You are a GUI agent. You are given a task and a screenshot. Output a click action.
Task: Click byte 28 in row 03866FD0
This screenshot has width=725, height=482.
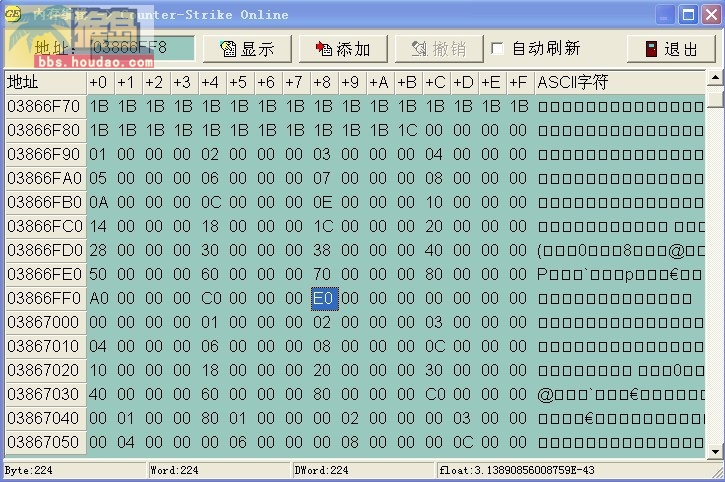98,251
